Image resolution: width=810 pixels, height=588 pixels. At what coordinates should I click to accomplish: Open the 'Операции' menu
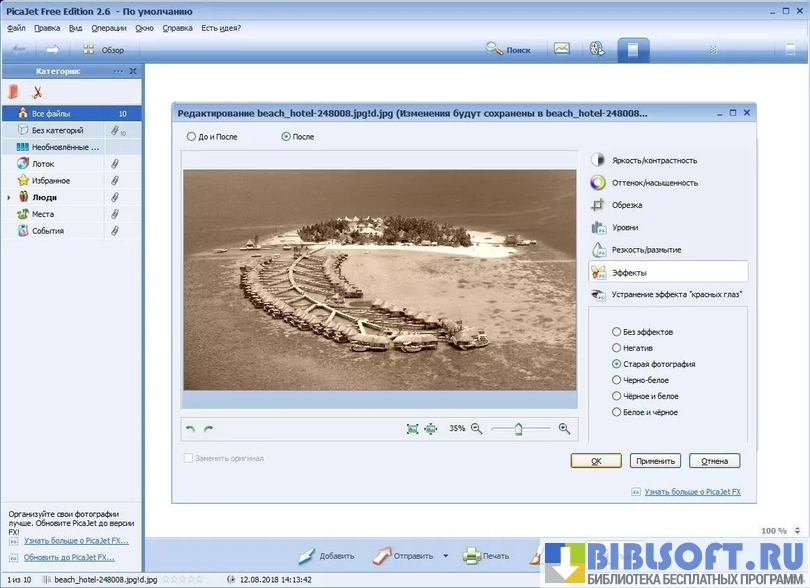coord(107,28)
